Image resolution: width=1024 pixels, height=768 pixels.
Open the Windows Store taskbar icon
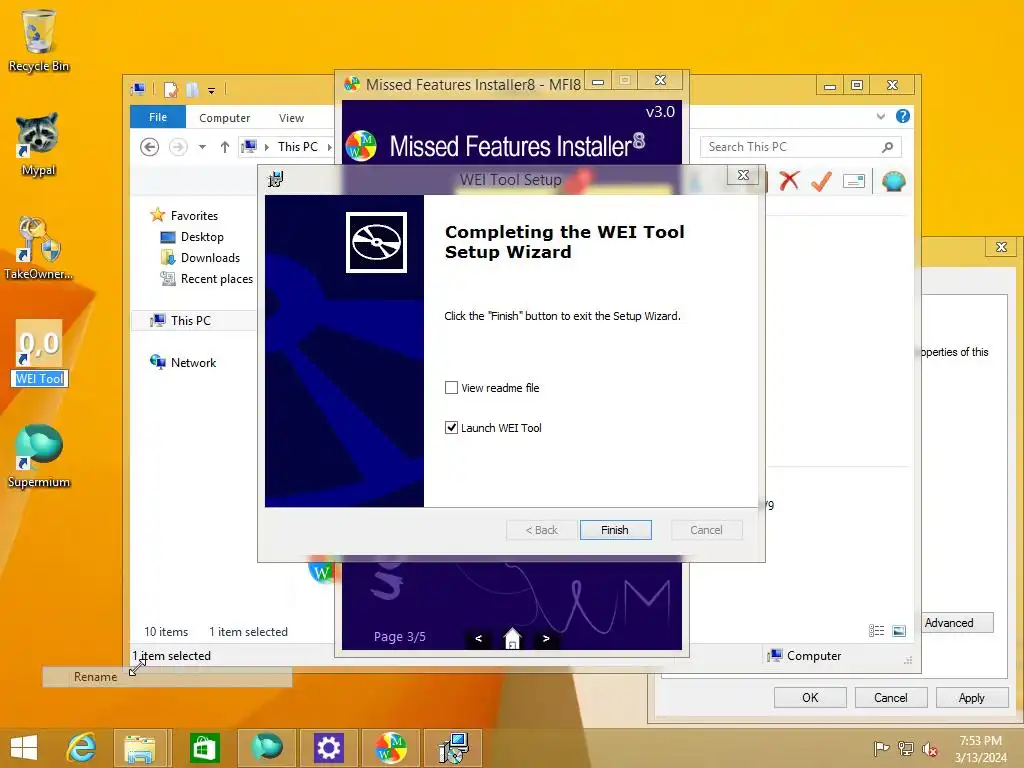tap(204, 748)
